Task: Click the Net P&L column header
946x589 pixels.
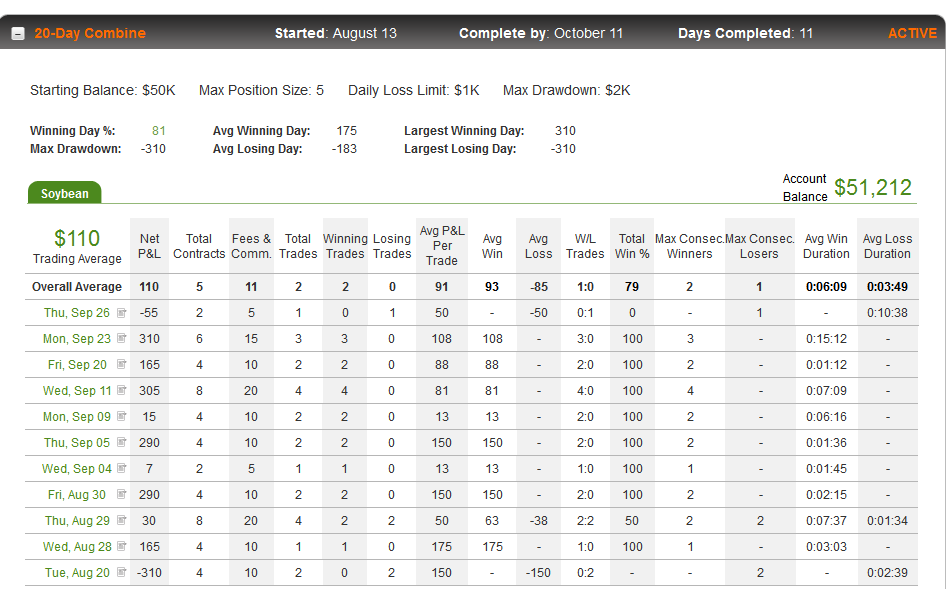Action: 149,246
